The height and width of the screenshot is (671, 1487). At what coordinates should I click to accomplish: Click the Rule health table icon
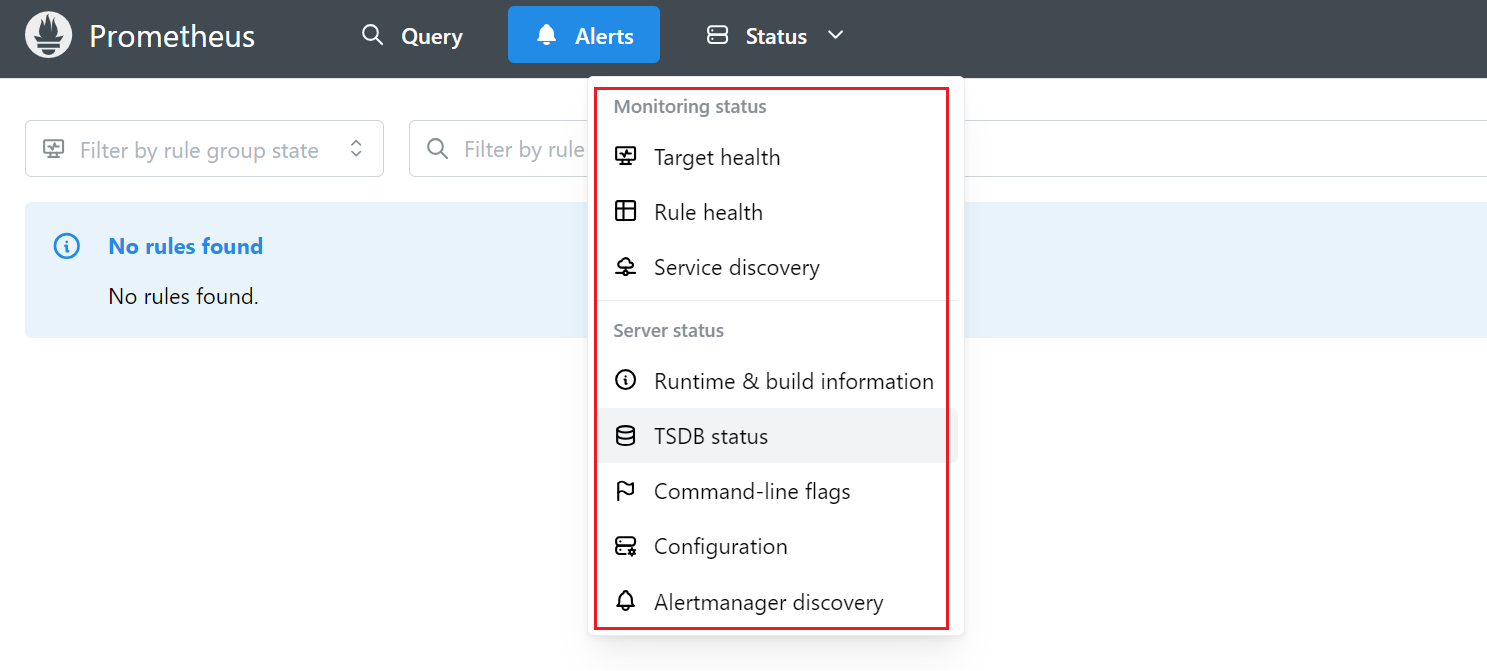pos(625,211)
